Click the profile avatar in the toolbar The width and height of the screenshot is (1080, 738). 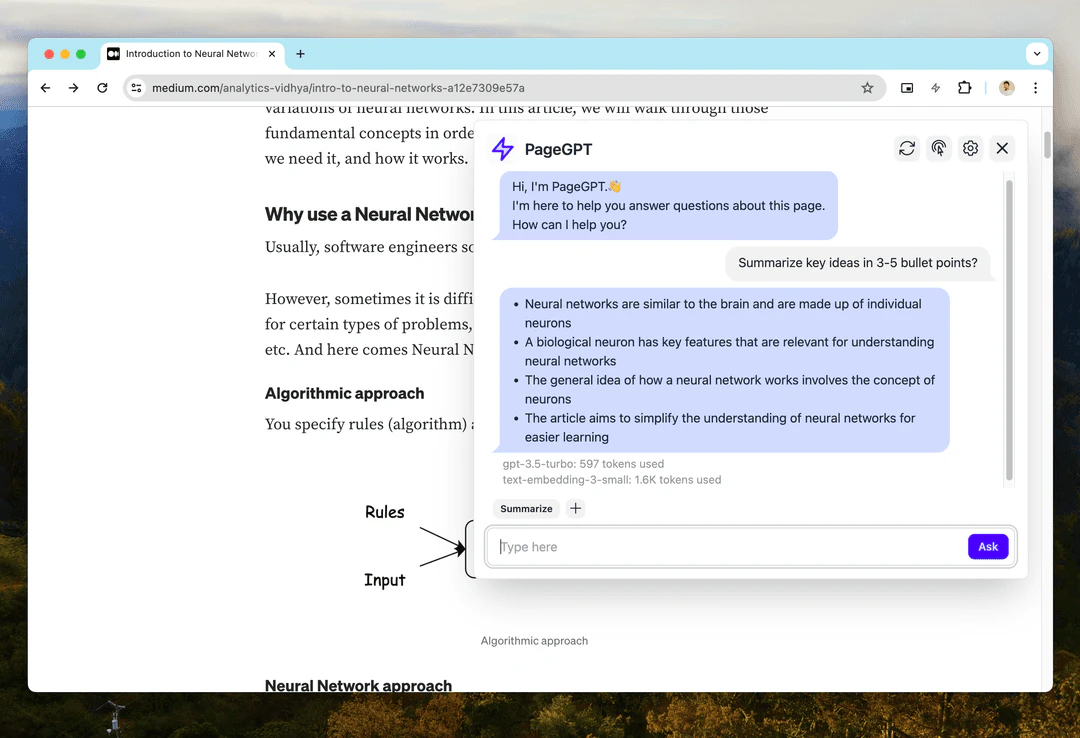pyautogui.click(x=1006, y=88)
